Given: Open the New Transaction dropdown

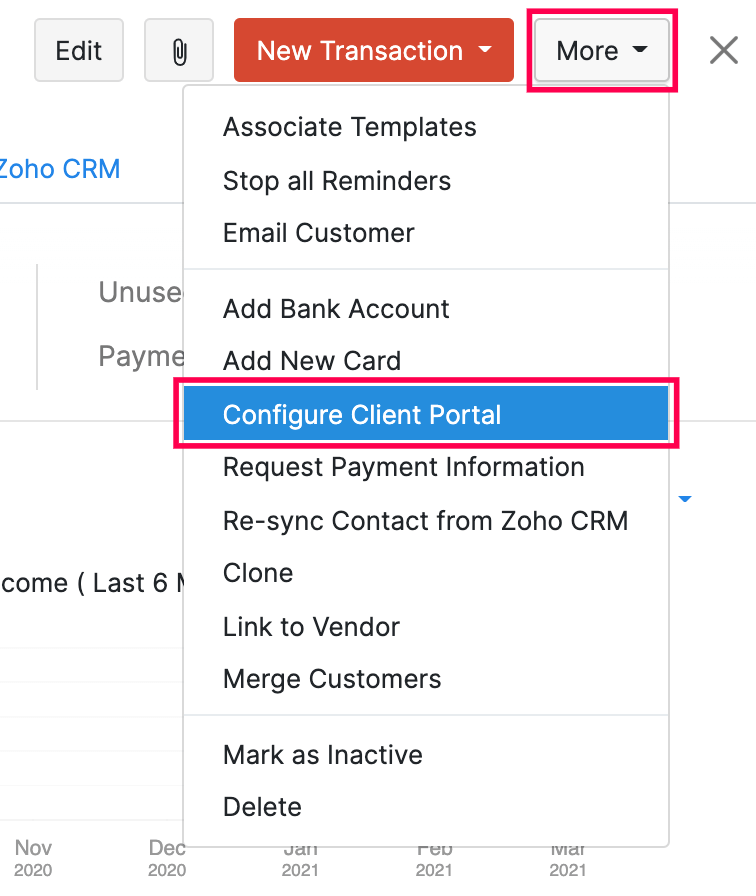Looking at the screenshot, I should point(373,51).
